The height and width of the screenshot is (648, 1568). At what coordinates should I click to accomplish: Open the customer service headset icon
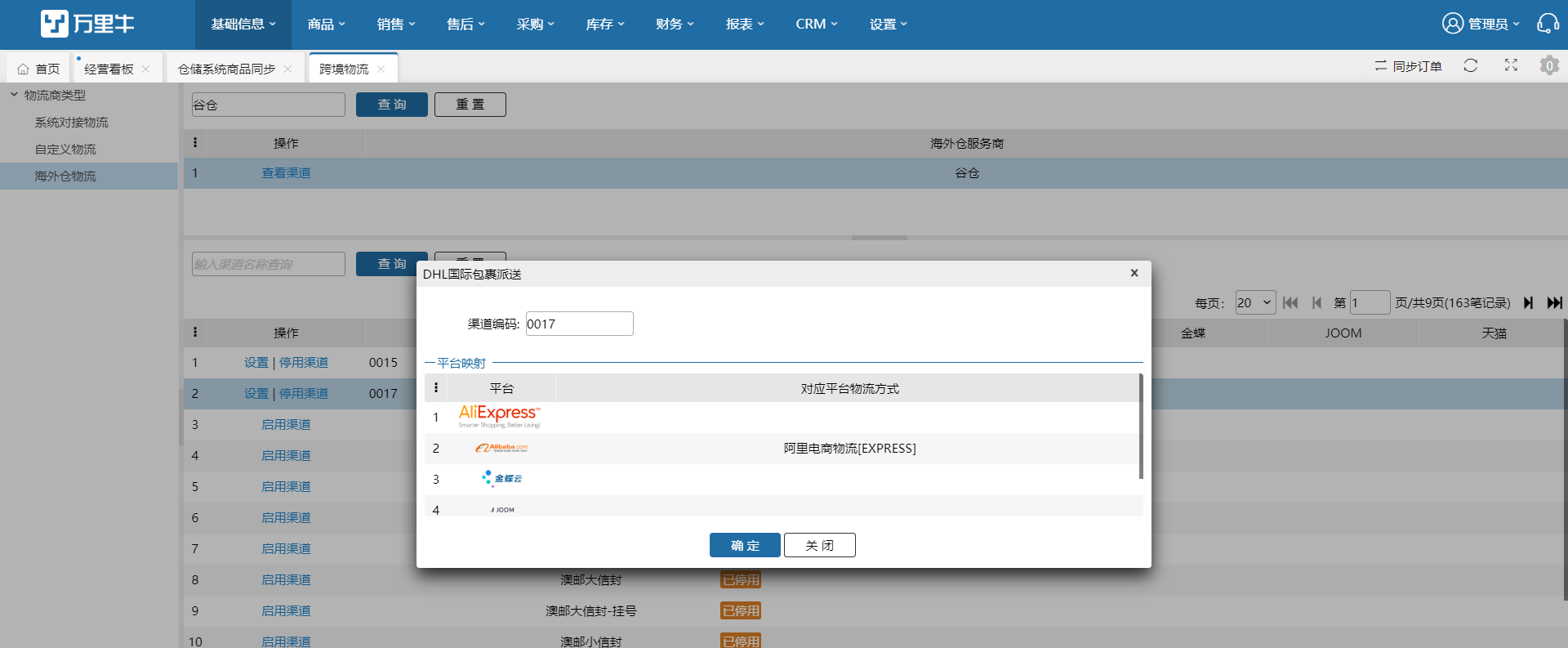[x=1548, y=24]
